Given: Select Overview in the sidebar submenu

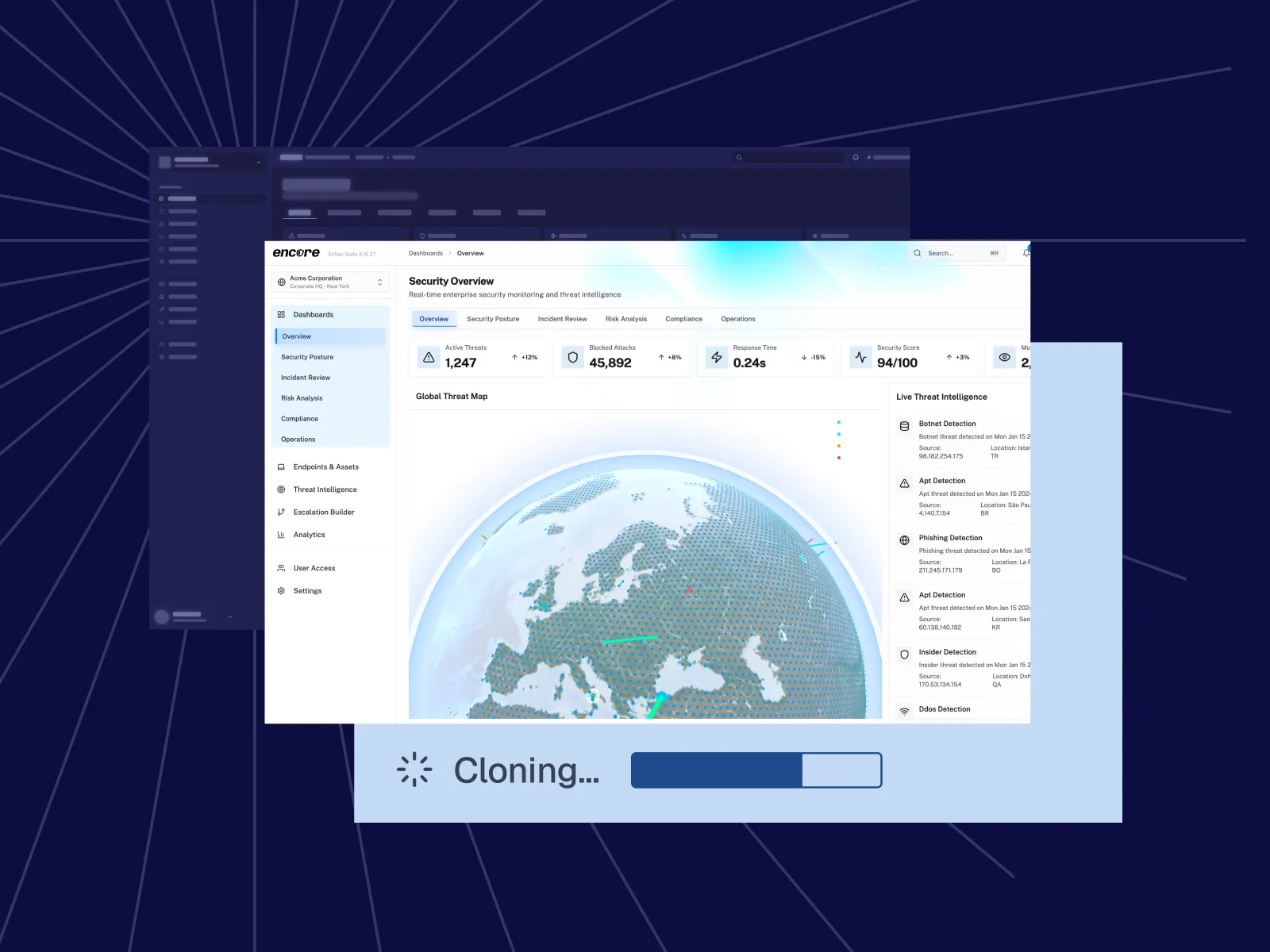Looking at the screenshot, I should coord(330,336).
